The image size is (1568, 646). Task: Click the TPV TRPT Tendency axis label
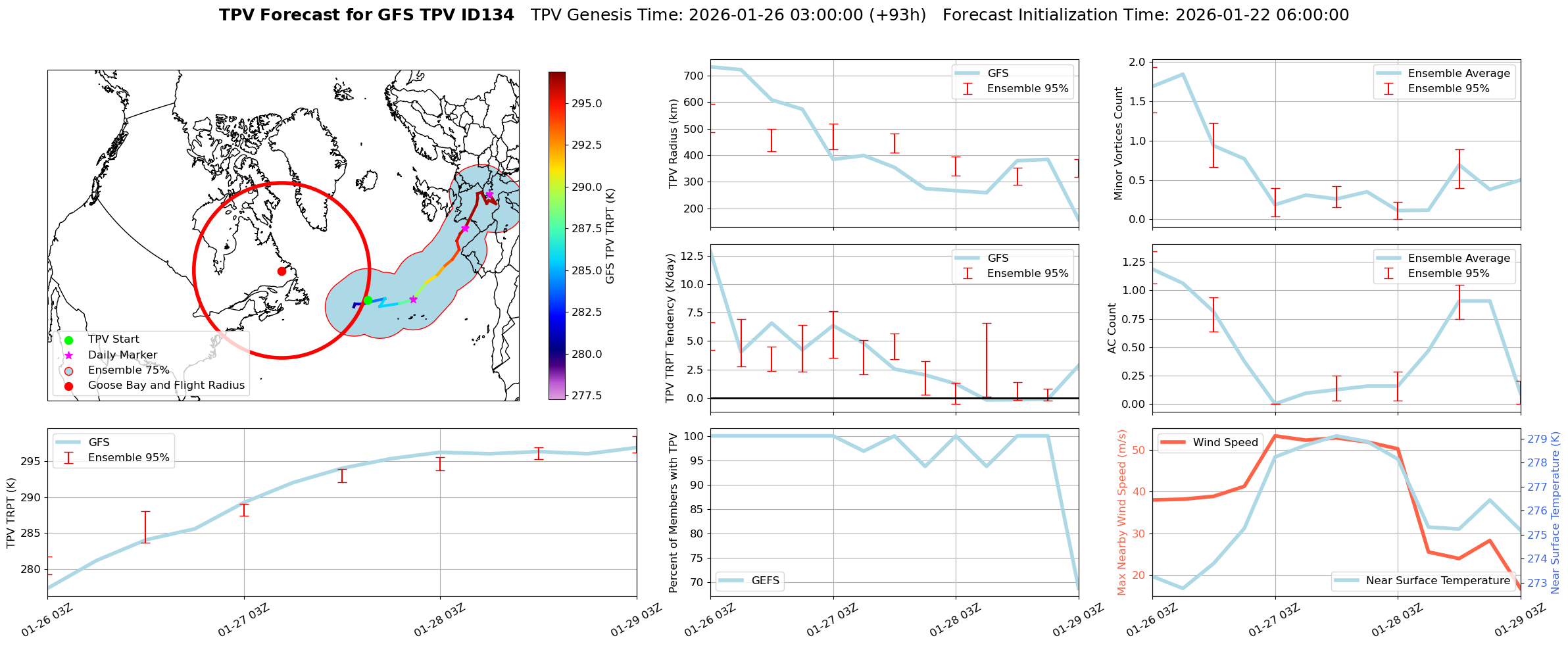click(x=670, y=328)
